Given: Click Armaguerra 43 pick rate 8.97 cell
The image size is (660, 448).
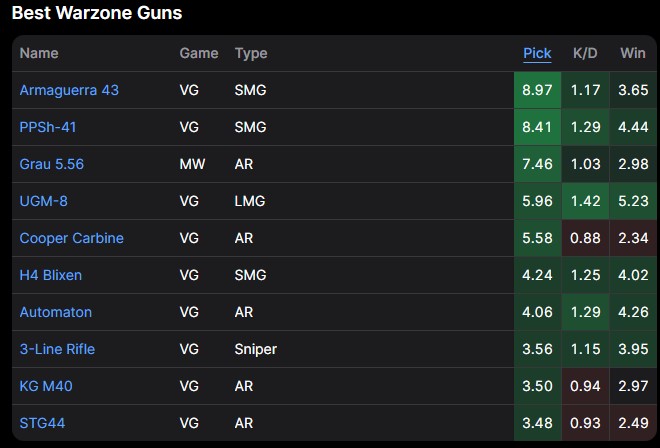Looking at the screenshot, I should pos(537,90).
